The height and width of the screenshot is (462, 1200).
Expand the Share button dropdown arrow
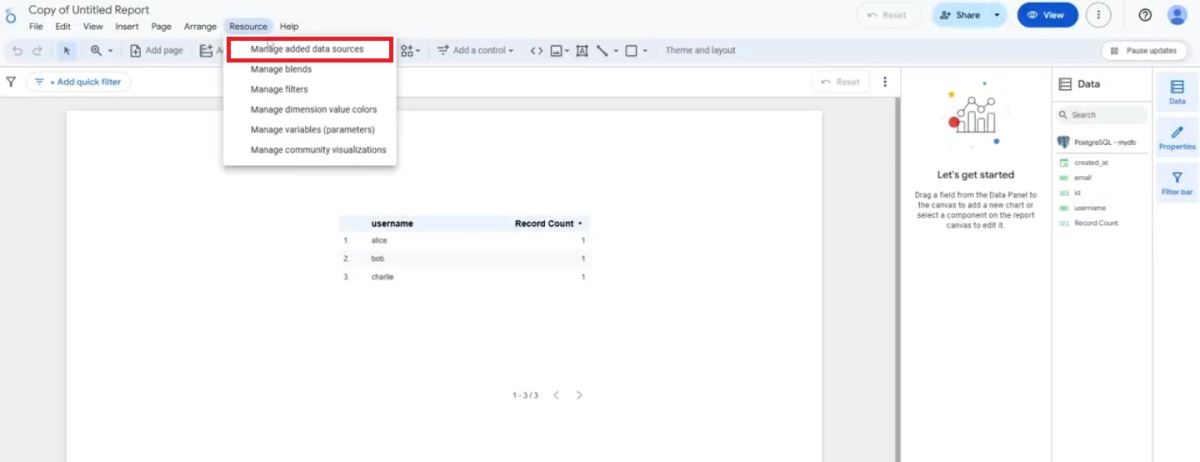coord(997,15)
